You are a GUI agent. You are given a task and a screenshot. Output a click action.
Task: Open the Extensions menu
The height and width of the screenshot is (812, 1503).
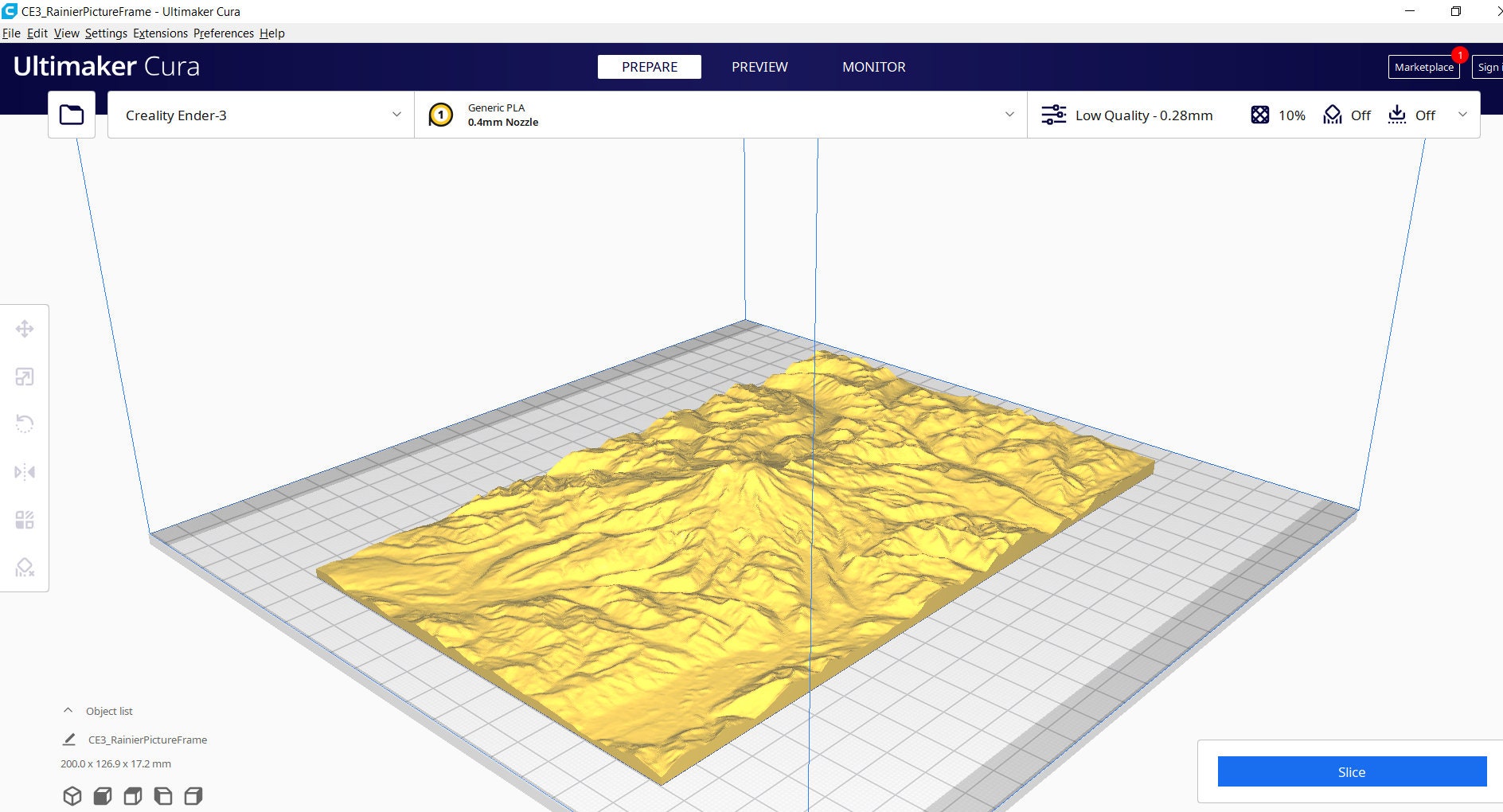coord(160,33)
